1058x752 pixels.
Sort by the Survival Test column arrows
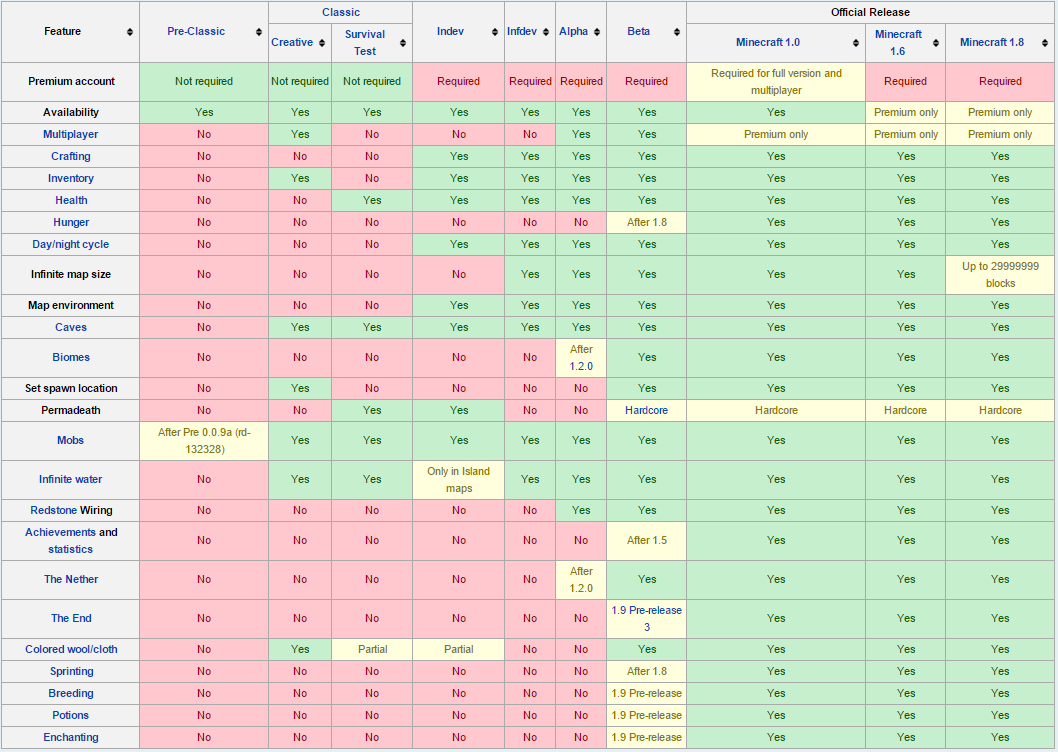[403, 43]
